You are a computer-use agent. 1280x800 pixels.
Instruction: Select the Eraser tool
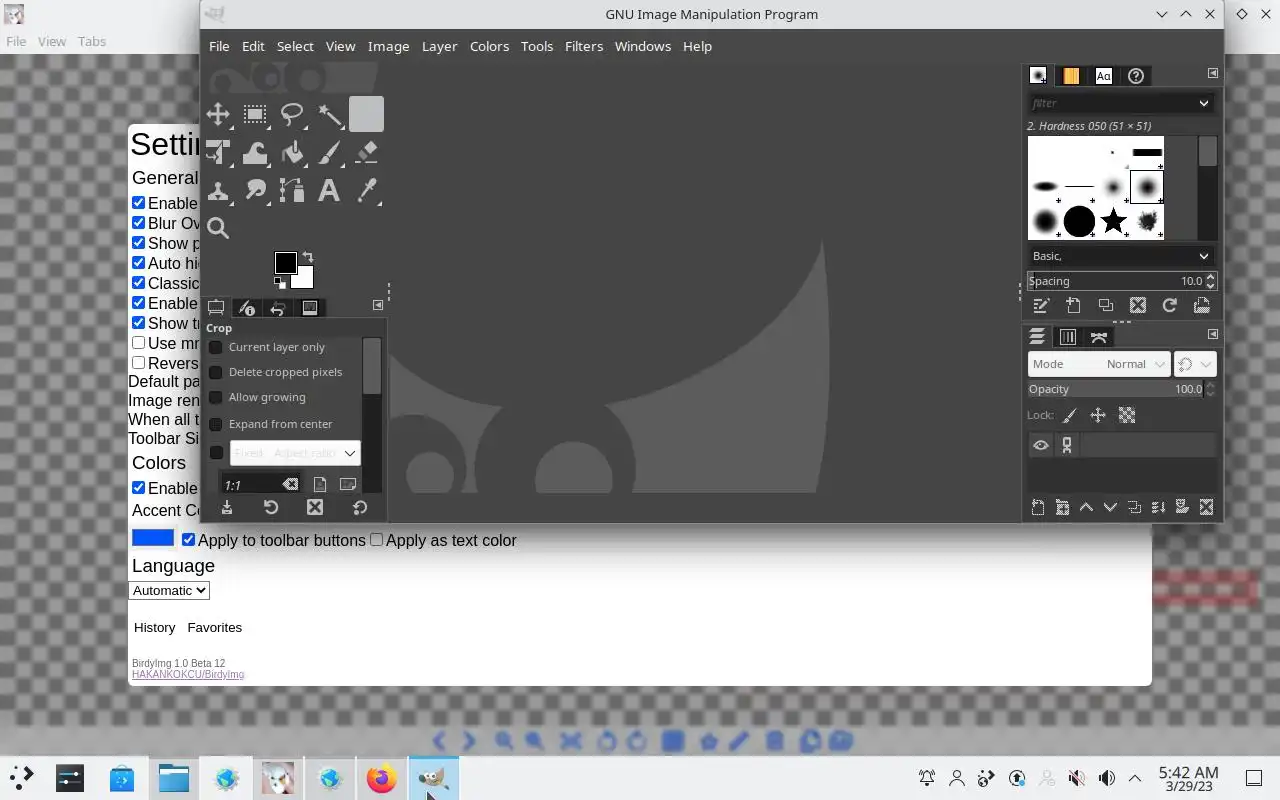(366, 152)
